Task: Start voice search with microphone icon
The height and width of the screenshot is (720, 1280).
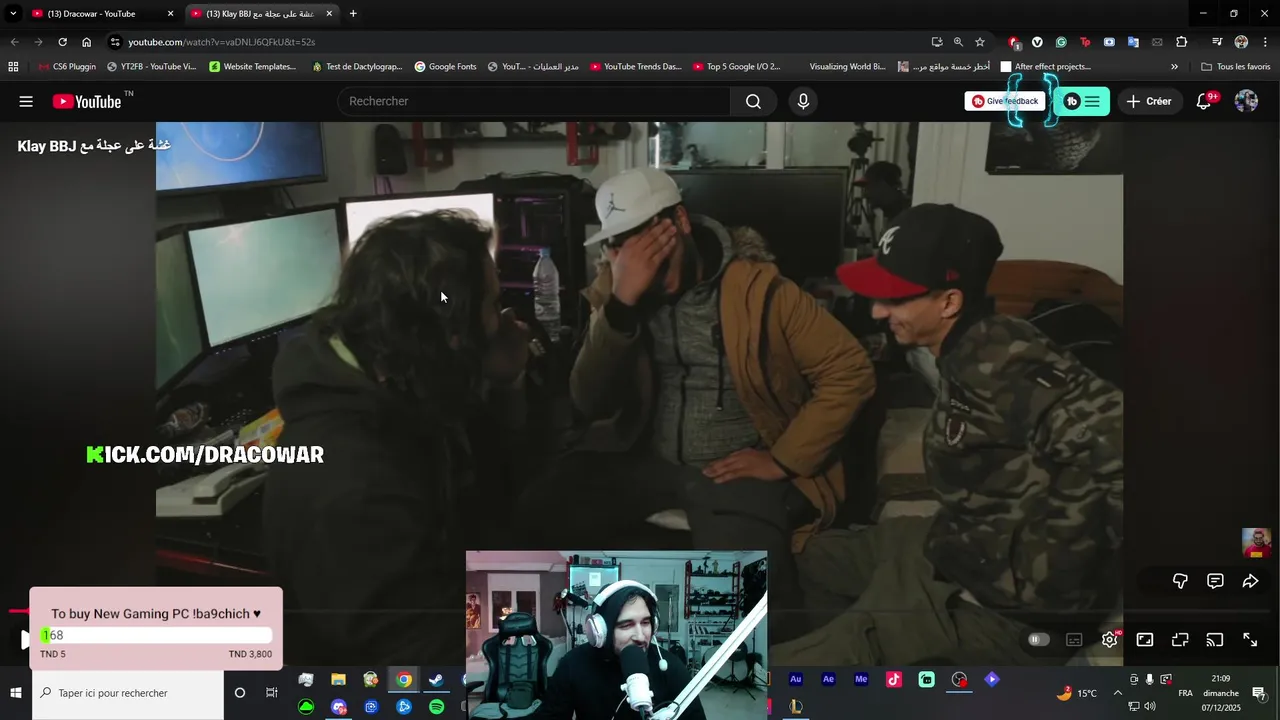Action: [x=803, y=101]
